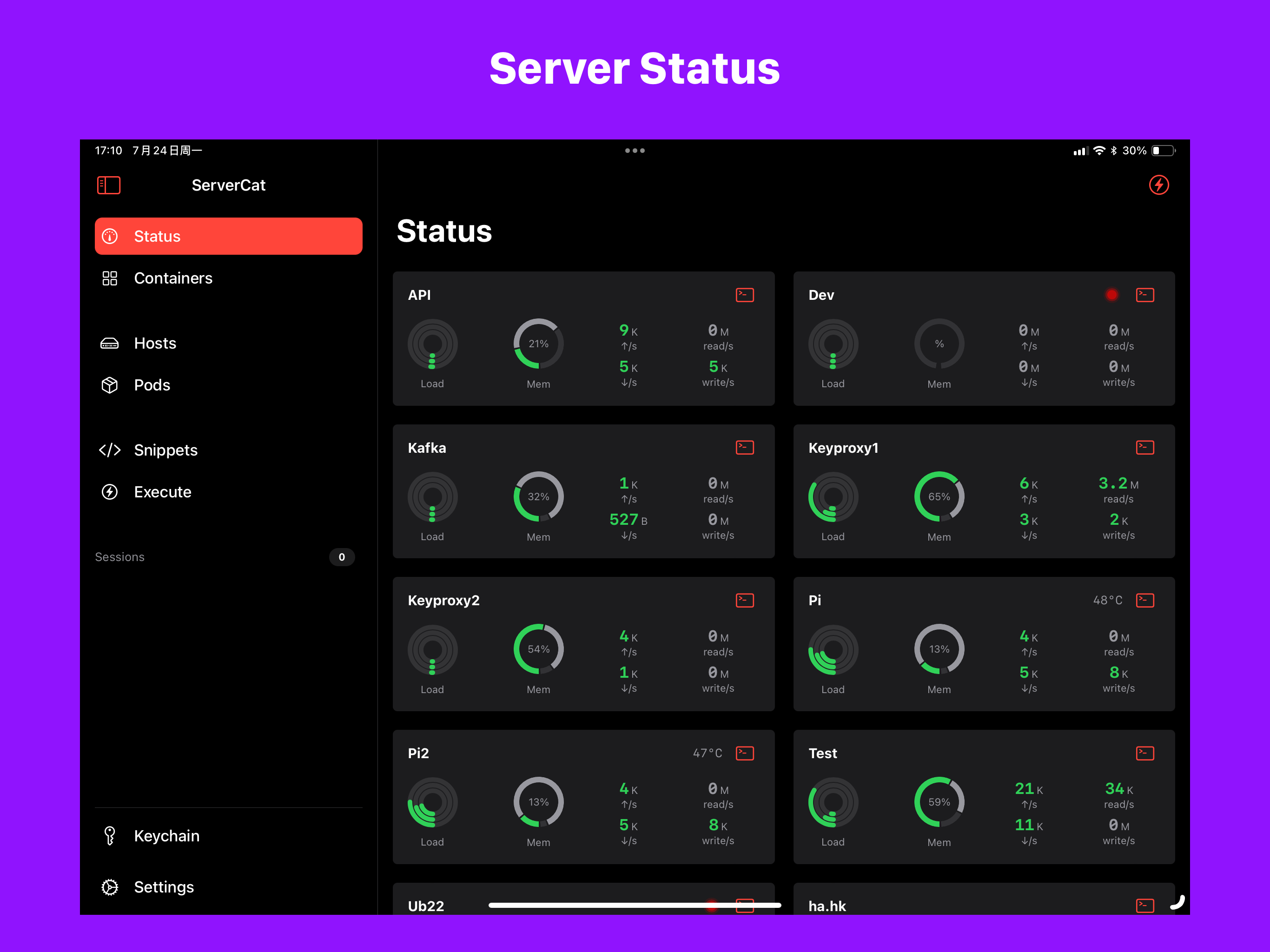Open terminal for the ha.hk server
Screen dimensions: 1270x952
[1145, 906]
